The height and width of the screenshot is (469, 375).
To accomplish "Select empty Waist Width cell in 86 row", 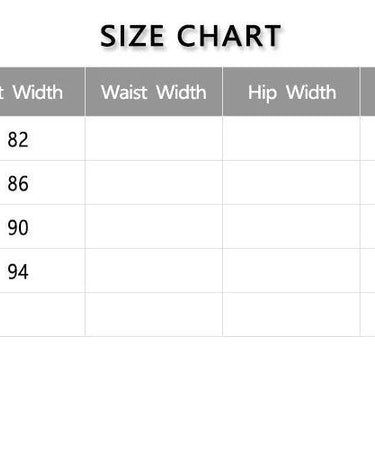I will (x=154, y=183).
